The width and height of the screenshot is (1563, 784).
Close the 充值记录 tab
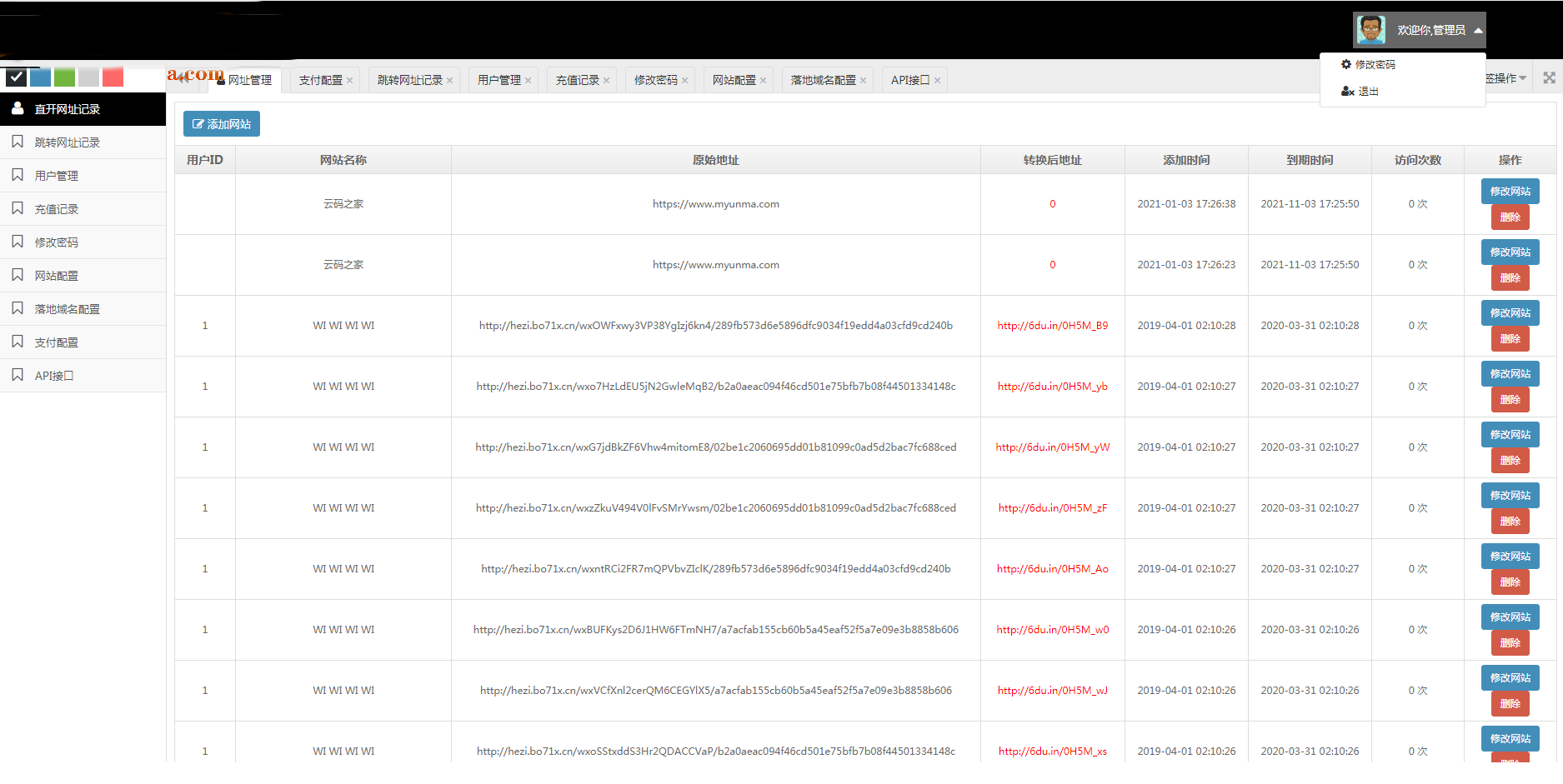(x=607, y=81)
